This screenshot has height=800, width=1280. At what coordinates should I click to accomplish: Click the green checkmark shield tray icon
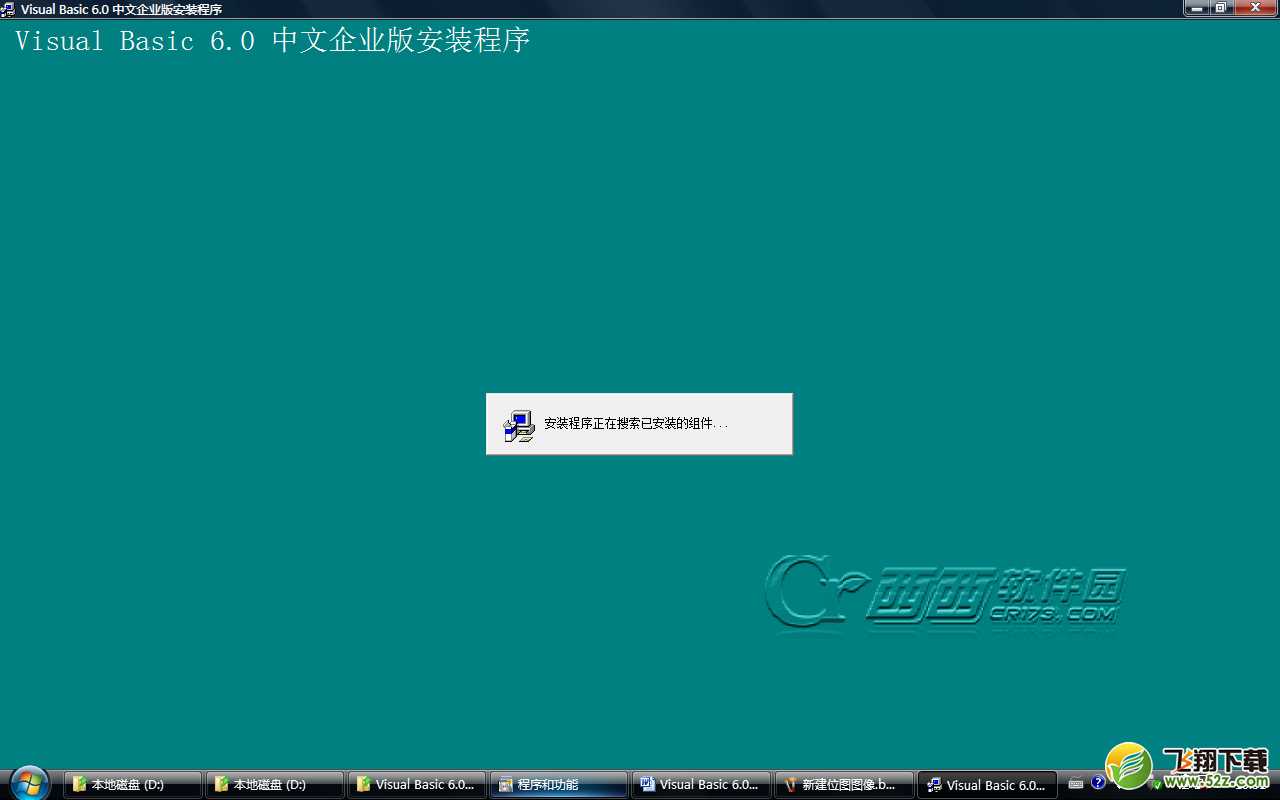tap(1156, 785)
